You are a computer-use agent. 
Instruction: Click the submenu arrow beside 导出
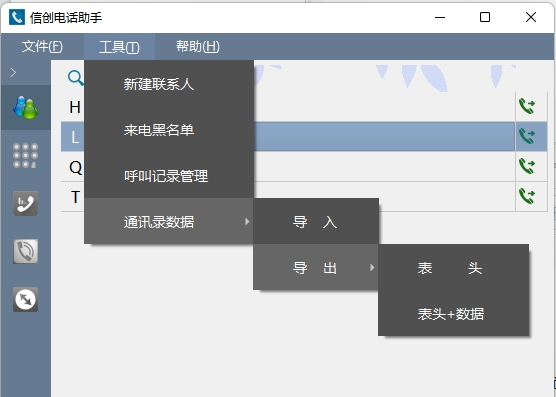pos(372,268)
